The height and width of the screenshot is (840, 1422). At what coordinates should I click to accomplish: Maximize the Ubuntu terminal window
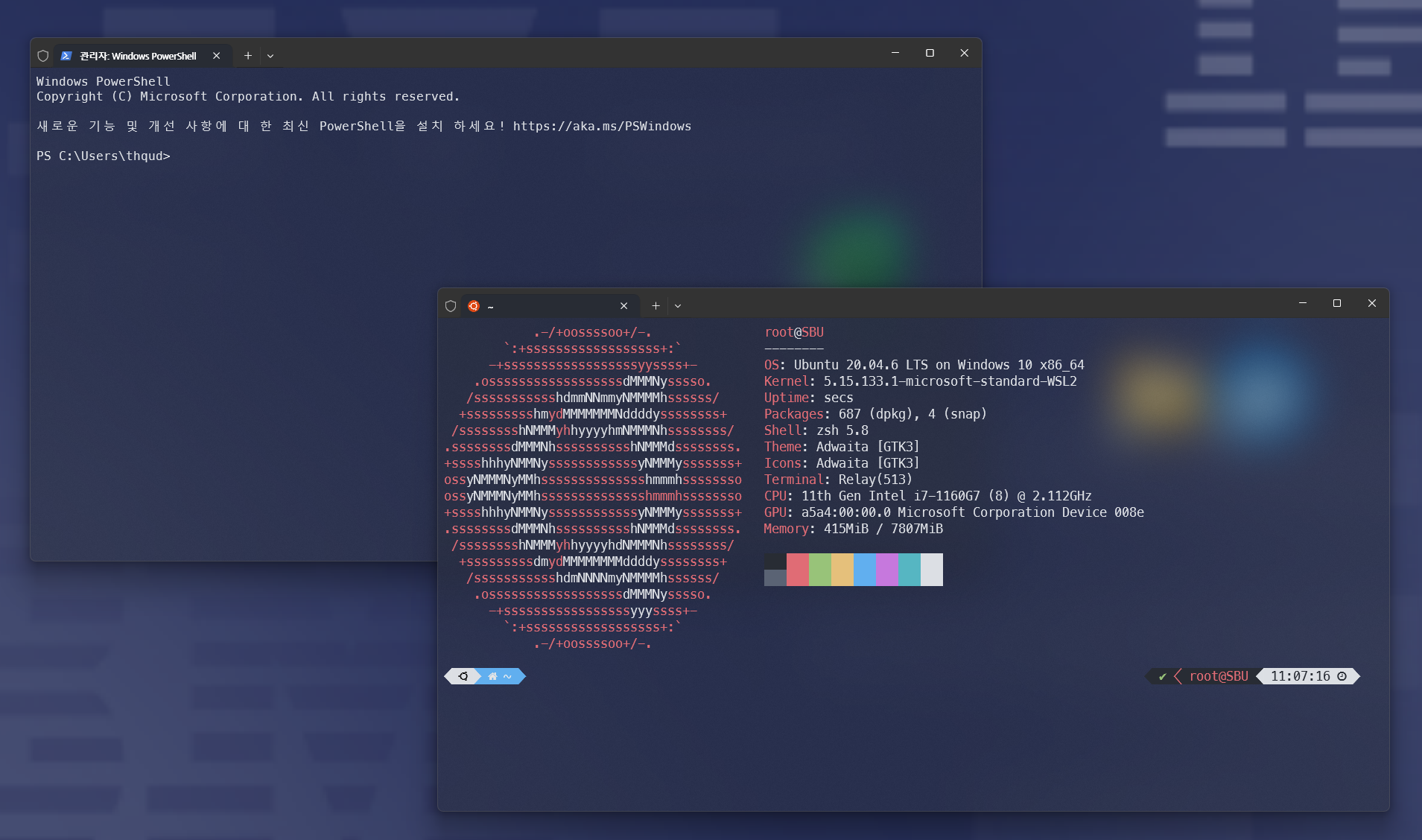1337,303
